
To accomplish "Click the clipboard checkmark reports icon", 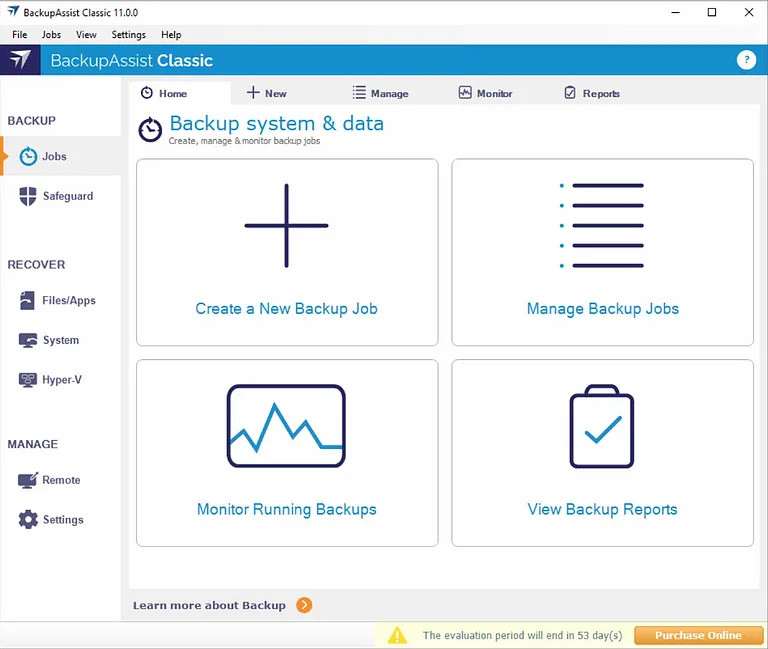I will pos(602,426).
